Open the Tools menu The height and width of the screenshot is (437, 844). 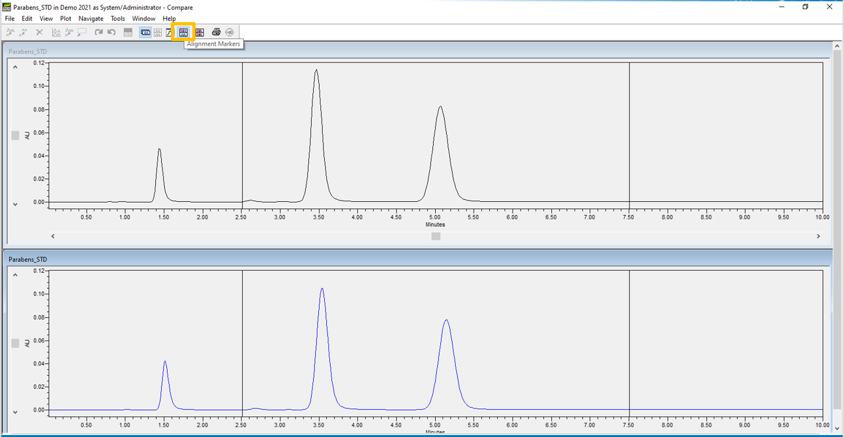[x=118, y=18]
